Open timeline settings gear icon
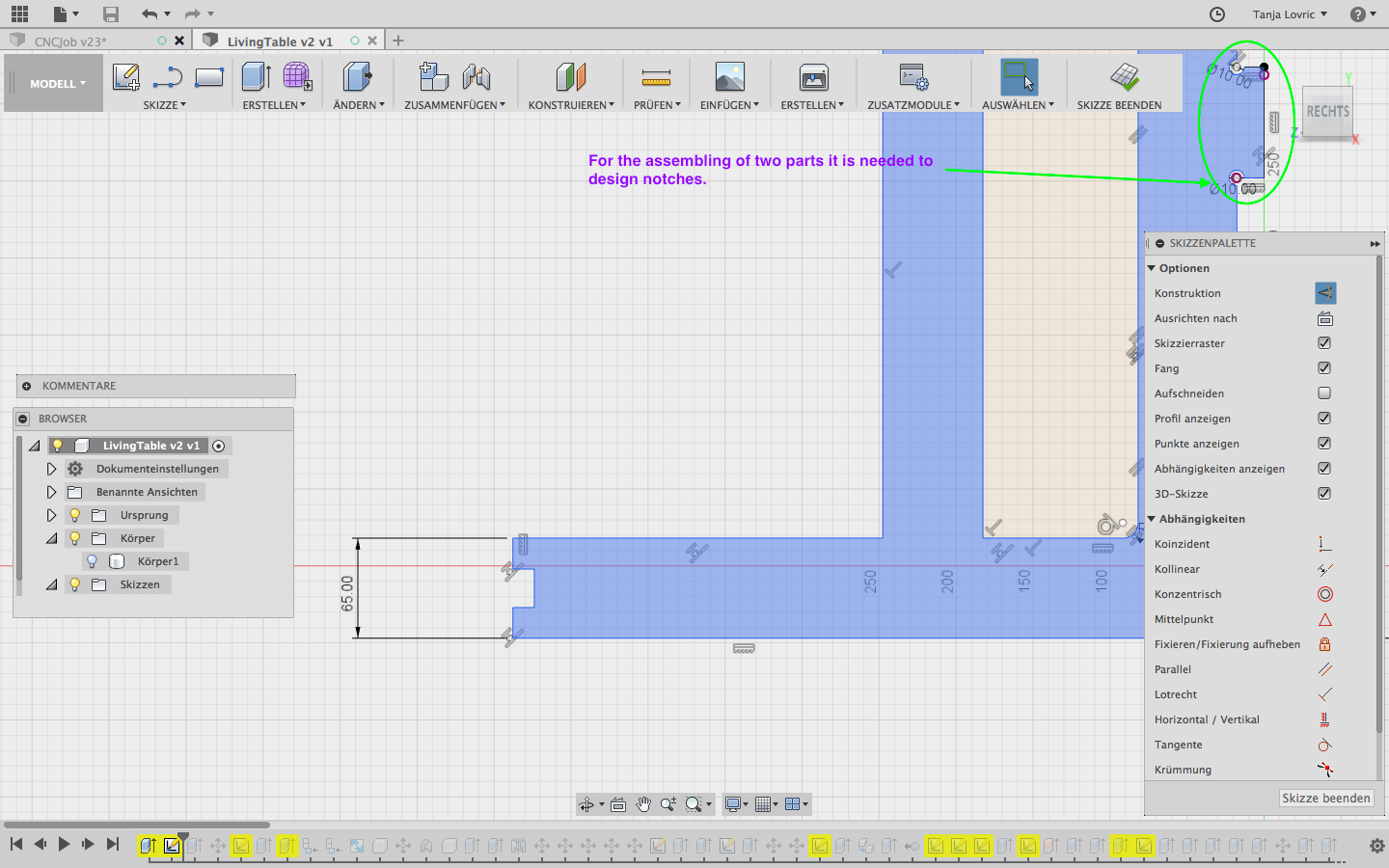 1376,846
